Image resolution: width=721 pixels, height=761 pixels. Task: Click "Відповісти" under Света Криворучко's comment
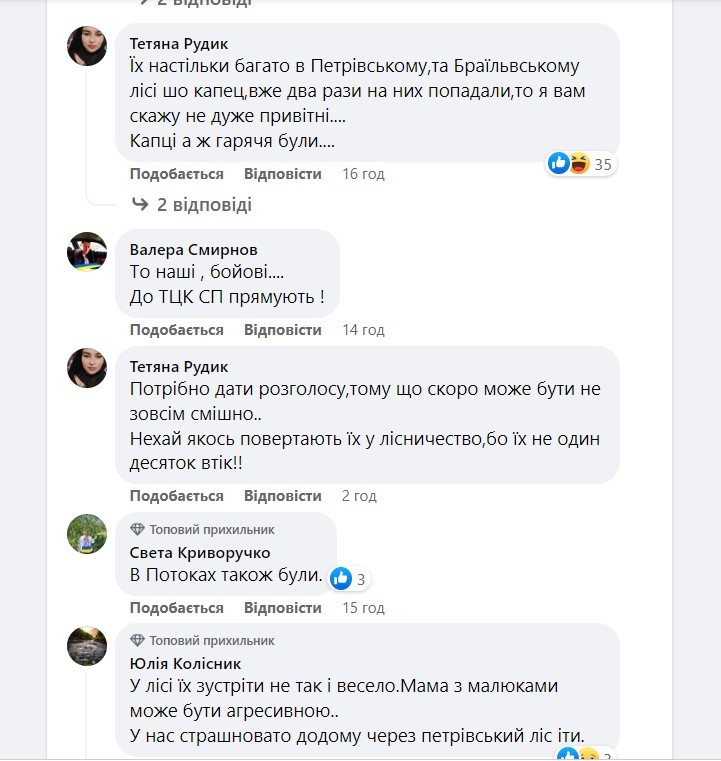[283, 608]
